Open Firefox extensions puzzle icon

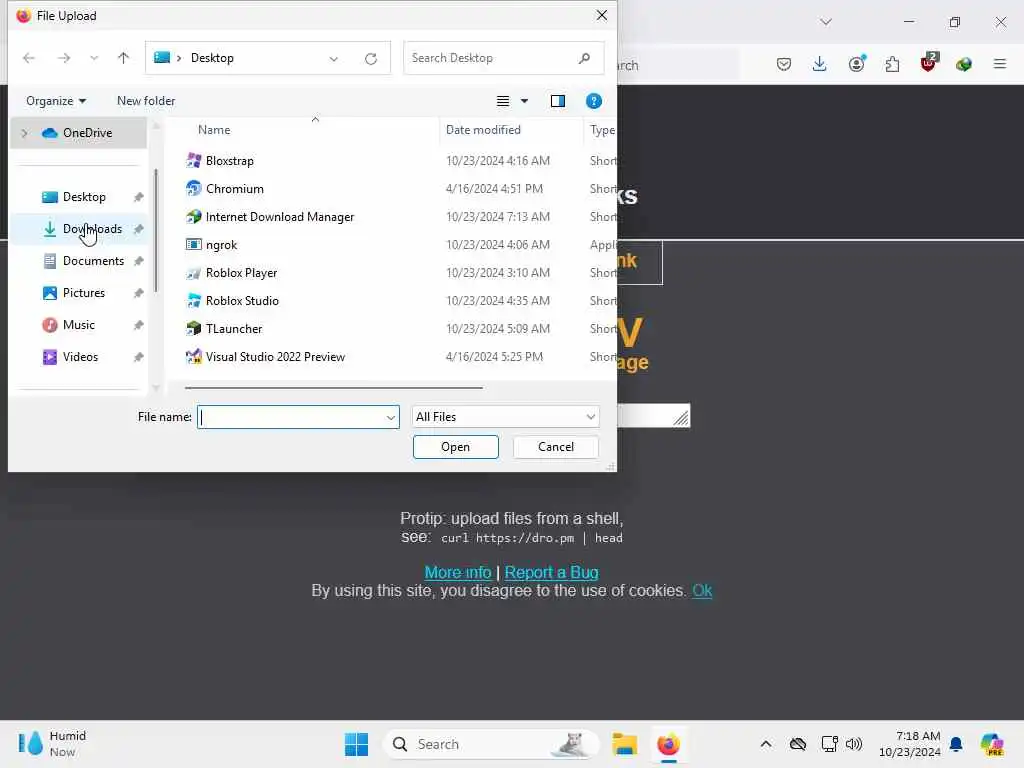coord(892,64)
